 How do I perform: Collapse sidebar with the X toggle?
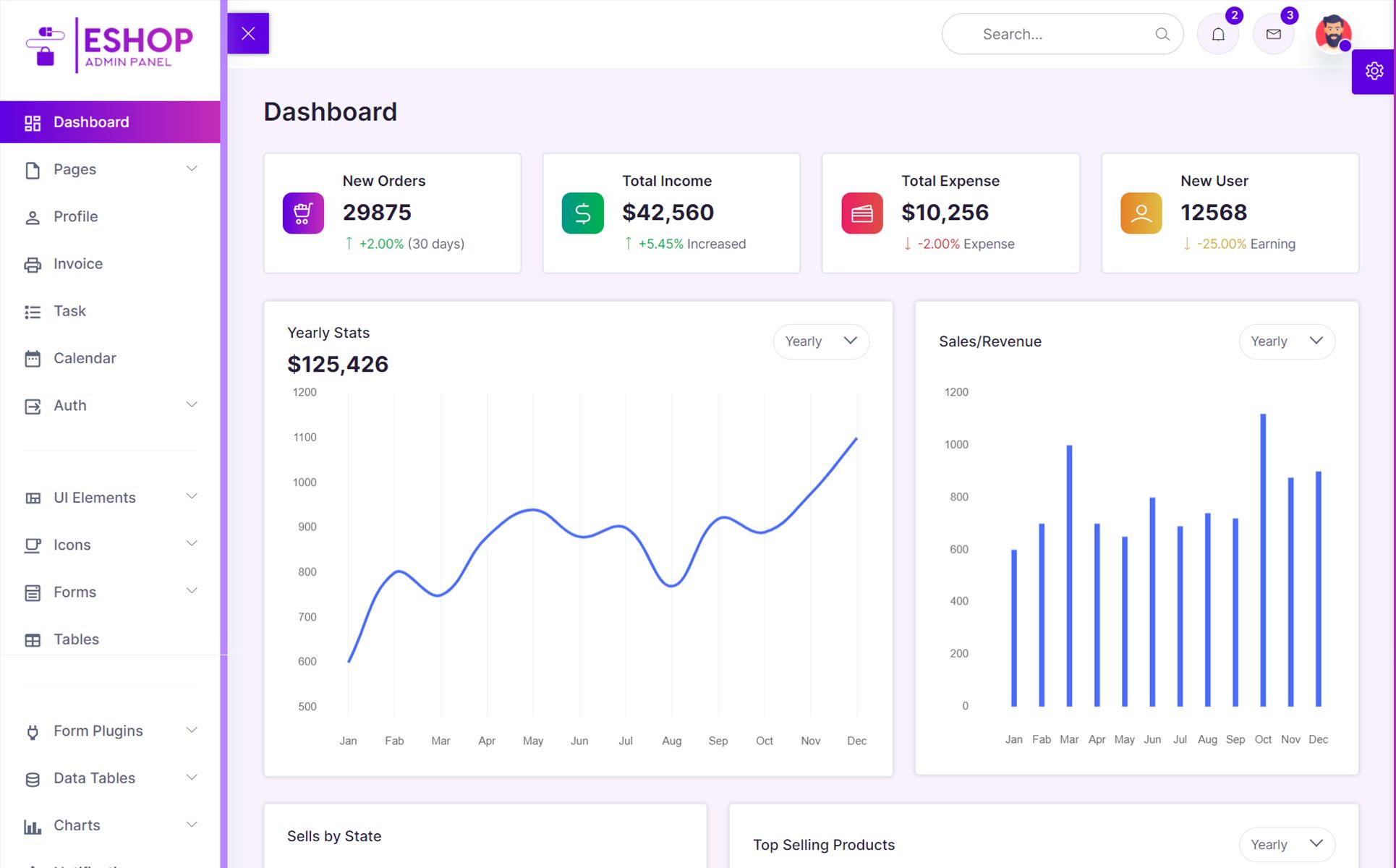tap(248, 33)
